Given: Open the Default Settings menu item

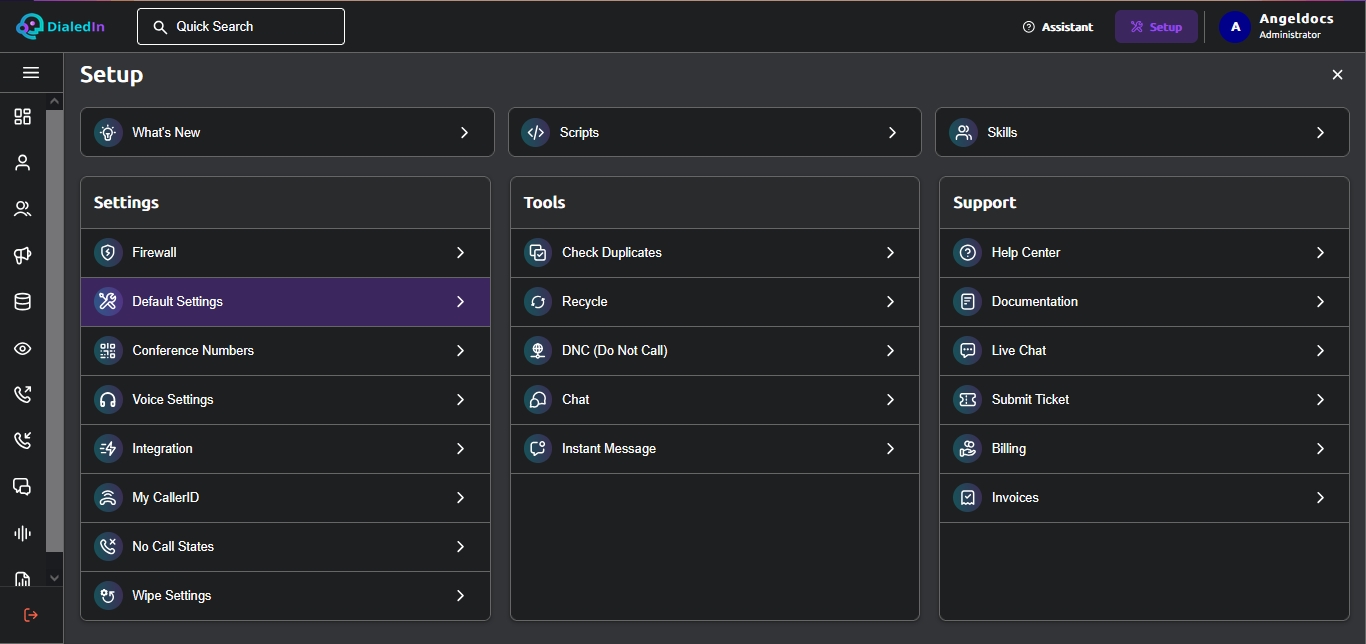Looking at the screenshot, I should (x=285, y=302).
